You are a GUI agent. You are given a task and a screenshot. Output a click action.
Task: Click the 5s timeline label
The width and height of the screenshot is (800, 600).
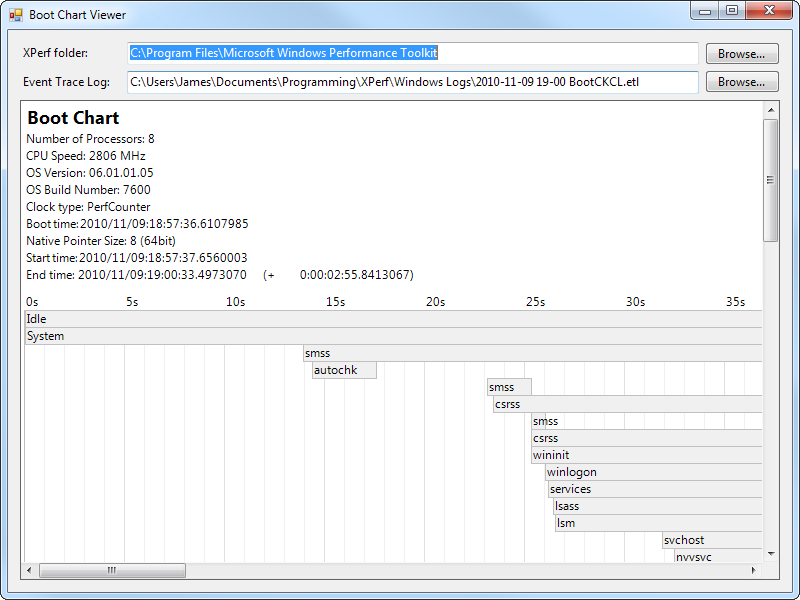click(x=132, y=302)
